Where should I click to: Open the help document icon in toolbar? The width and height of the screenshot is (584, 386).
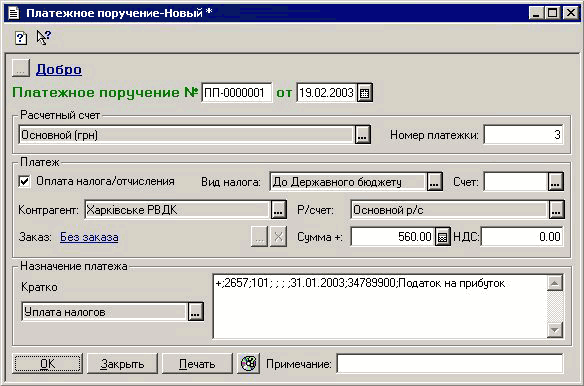tap(21, 38)
